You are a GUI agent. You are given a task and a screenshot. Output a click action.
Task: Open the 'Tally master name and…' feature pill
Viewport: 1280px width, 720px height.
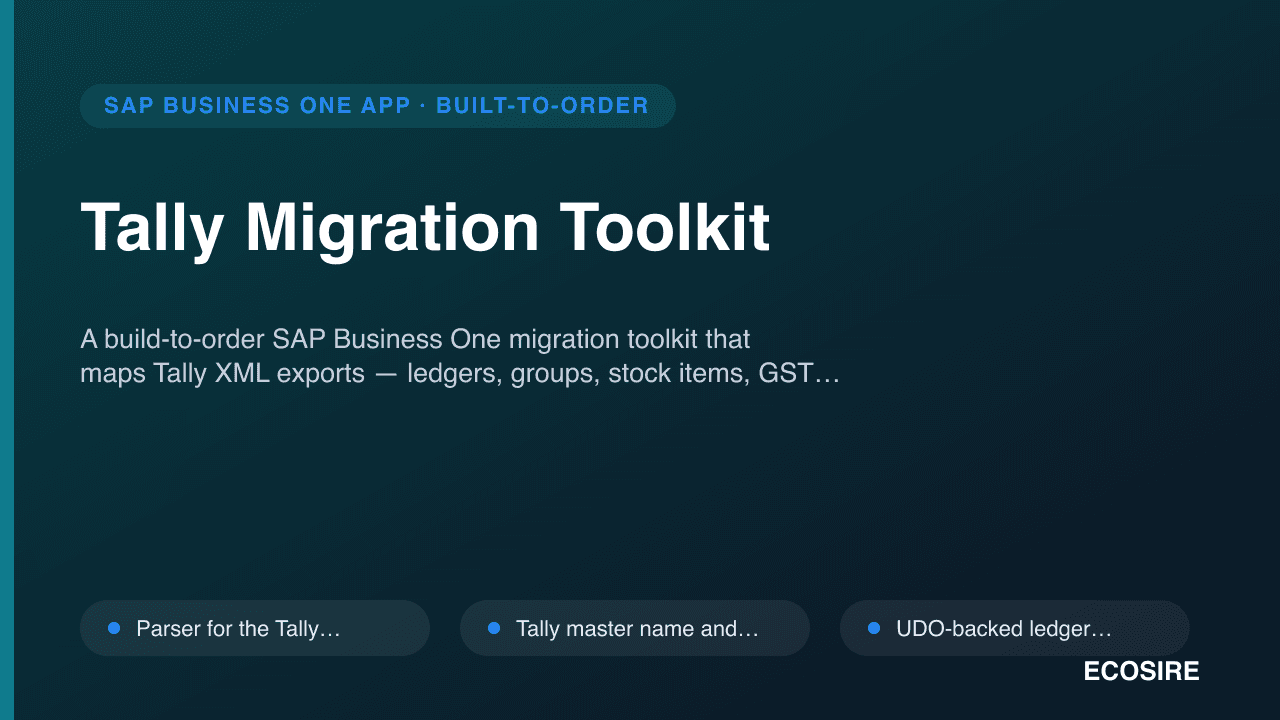(635, 628)
